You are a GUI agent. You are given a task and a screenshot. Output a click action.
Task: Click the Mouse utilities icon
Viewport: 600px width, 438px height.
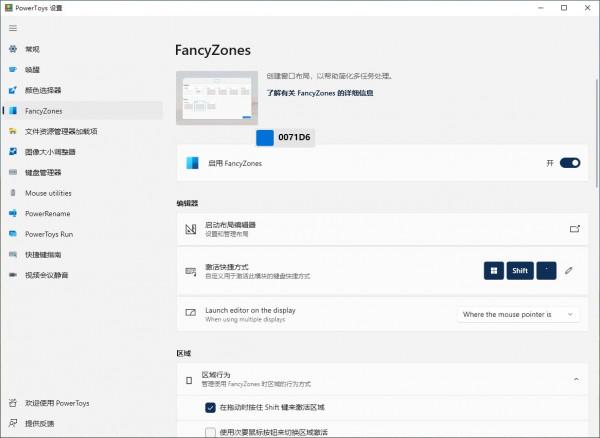point(13,193)
